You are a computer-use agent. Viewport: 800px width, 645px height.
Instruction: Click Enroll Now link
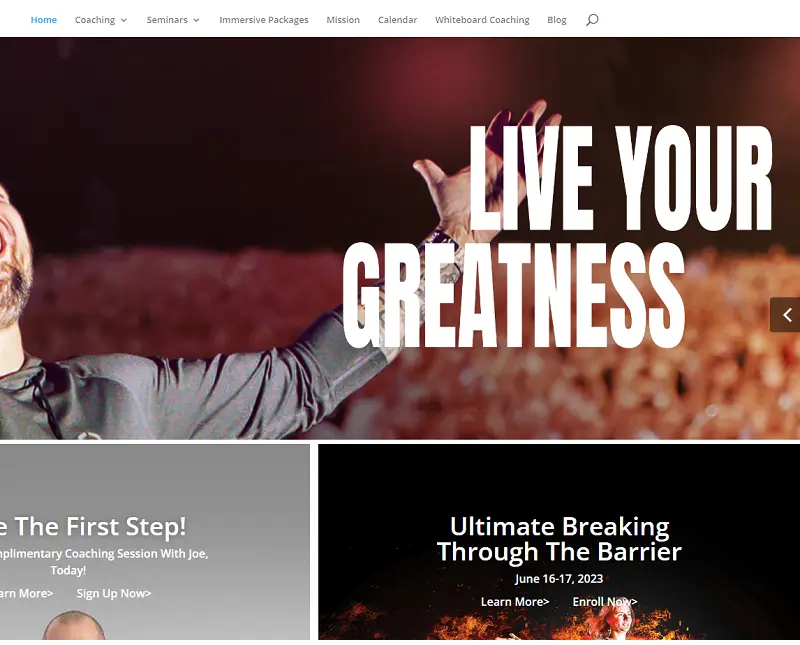(x=605, y=602)
